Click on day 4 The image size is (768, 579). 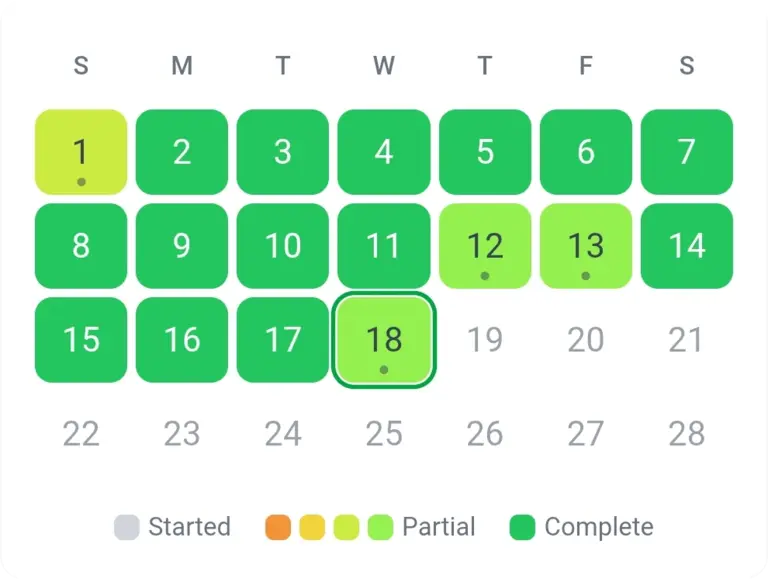[x=384, y=152]
